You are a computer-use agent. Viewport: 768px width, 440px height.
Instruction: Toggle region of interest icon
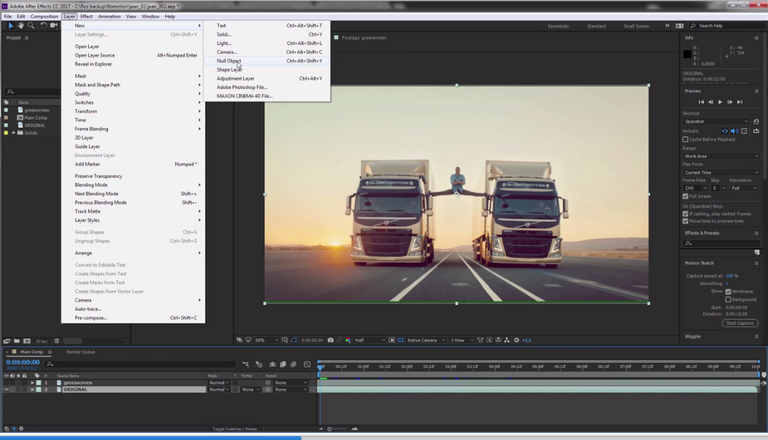tap(392, 340)
